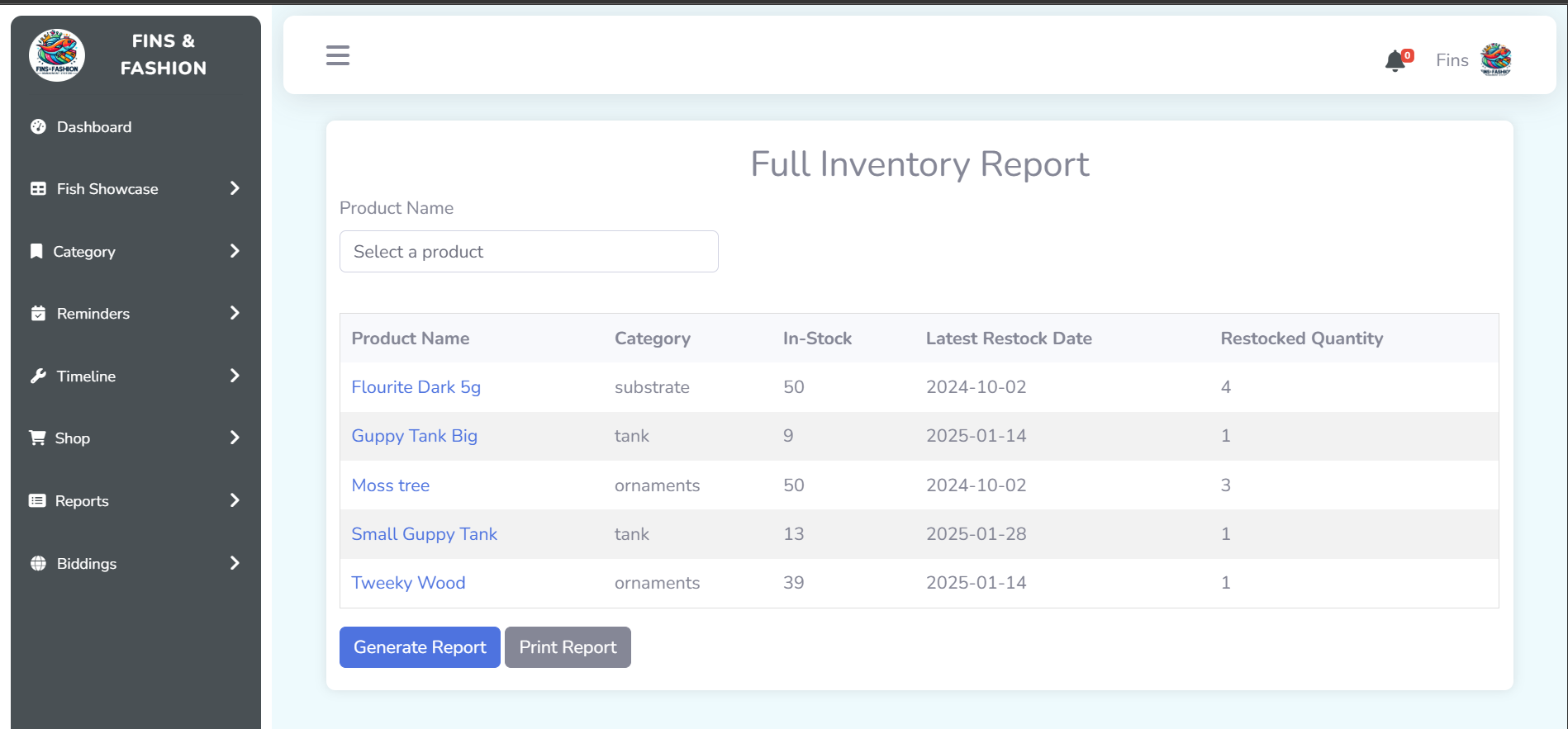Click the Biddings globe icon

38,563
